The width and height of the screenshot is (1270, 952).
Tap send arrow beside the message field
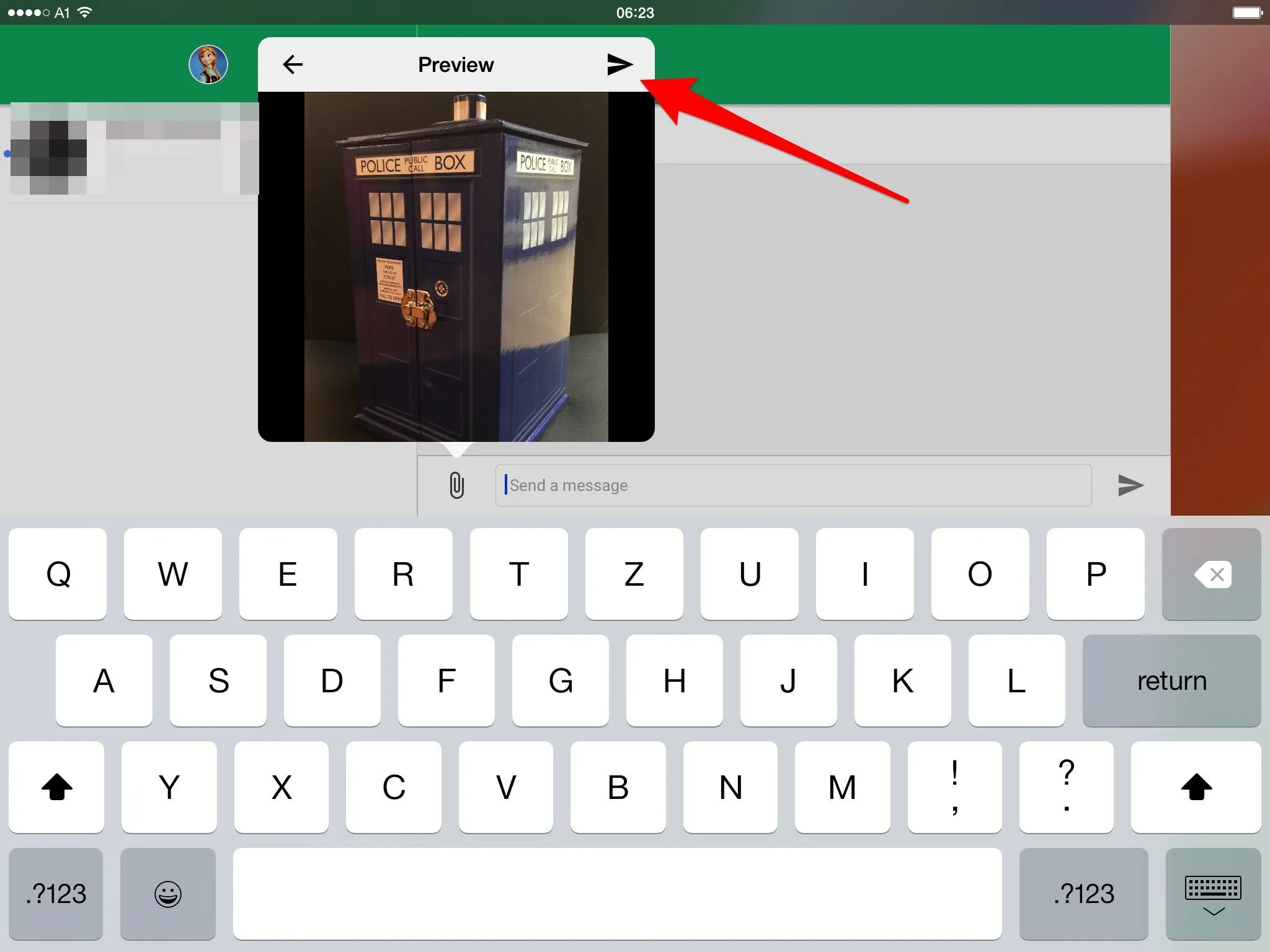(1130, 485)
